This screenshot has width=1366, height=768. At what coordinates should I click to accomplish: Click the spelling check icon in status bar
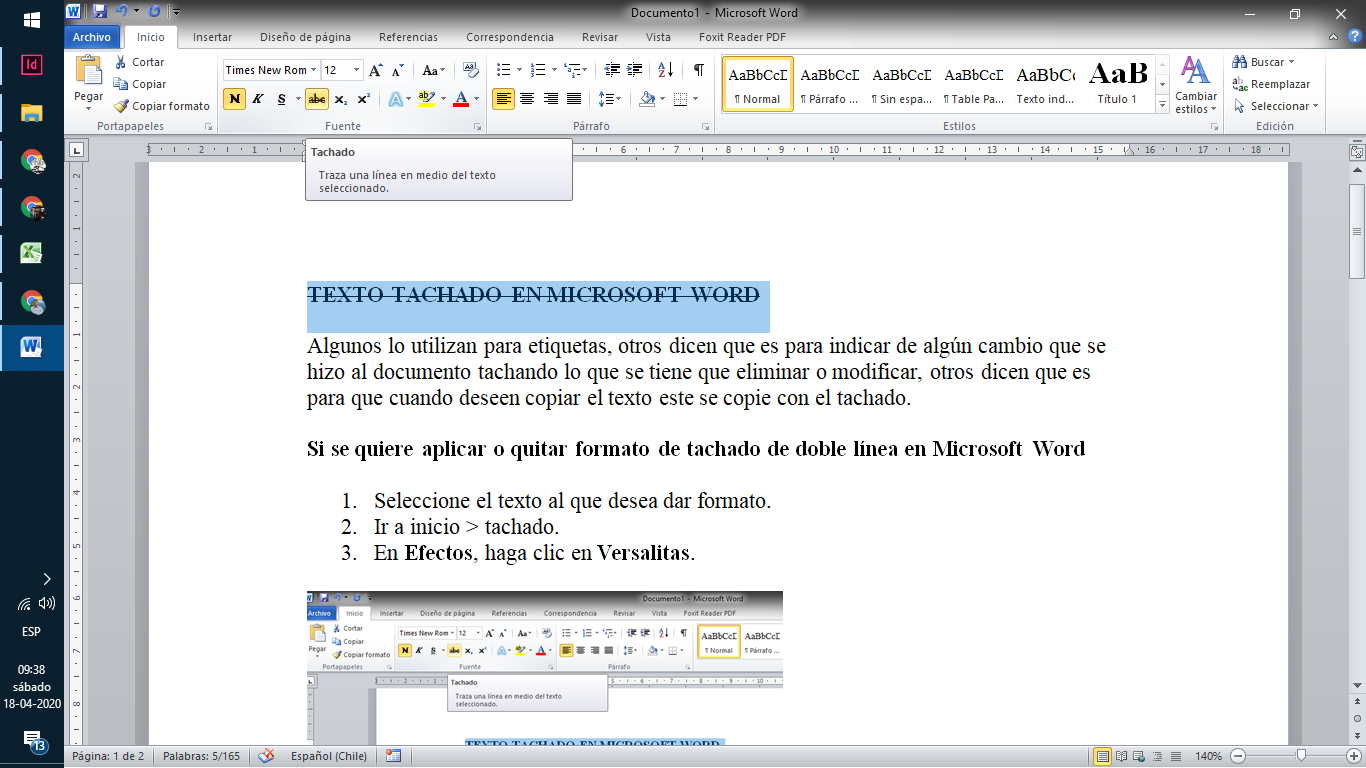(x=266, y=756)
